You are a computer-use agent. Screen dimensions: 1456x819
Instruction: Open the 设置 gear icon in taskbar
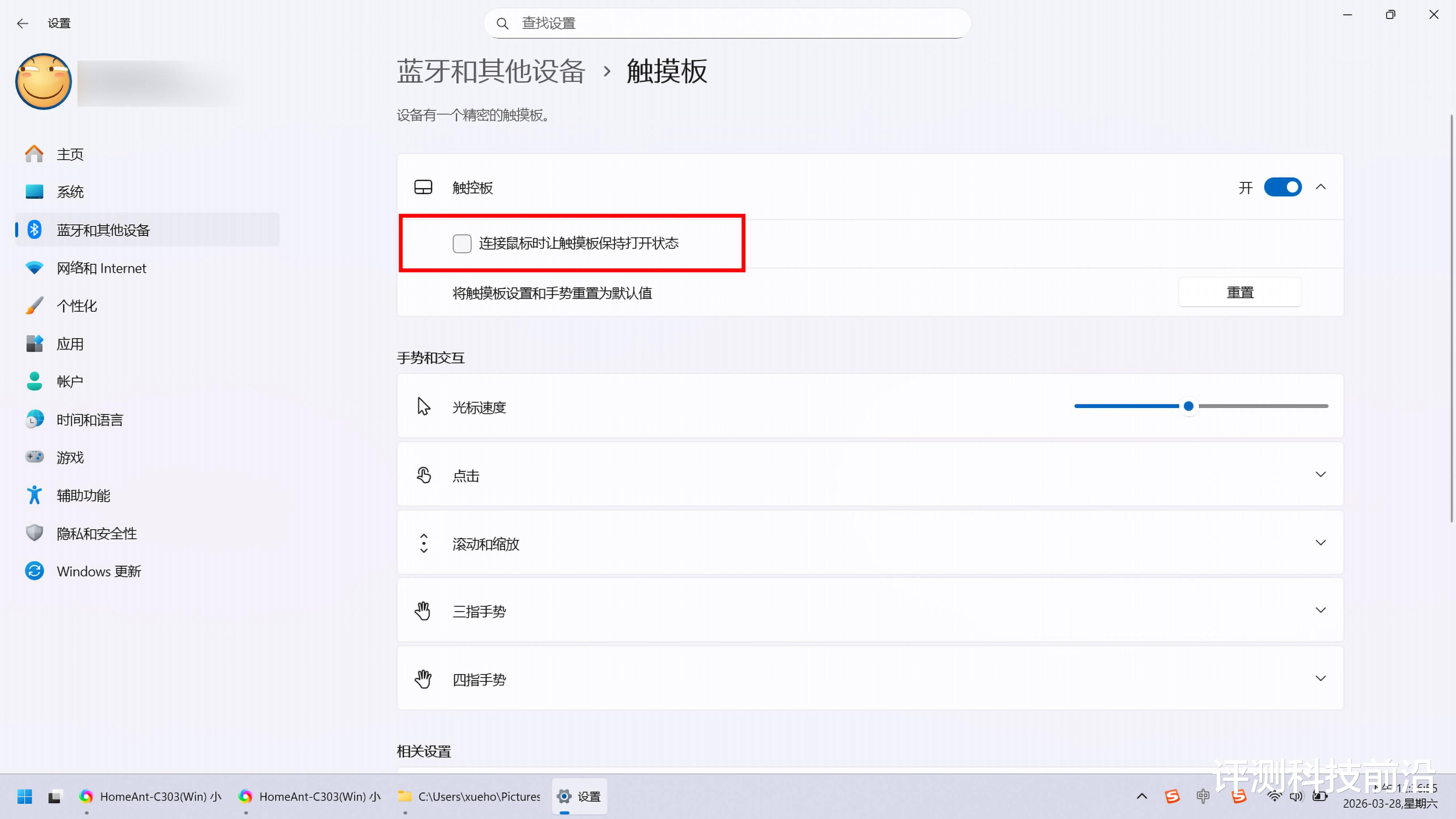[564, 796]
